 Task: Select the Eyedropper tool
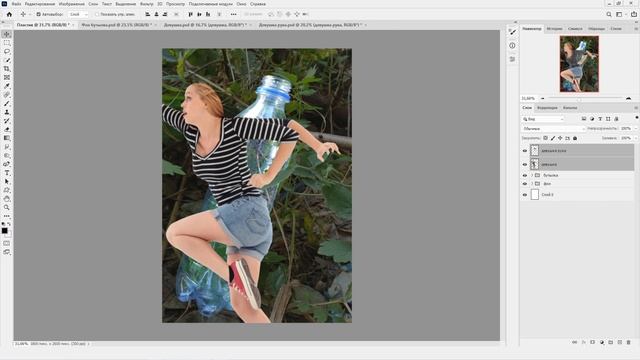pyautogui.click(x=7, y=86)
